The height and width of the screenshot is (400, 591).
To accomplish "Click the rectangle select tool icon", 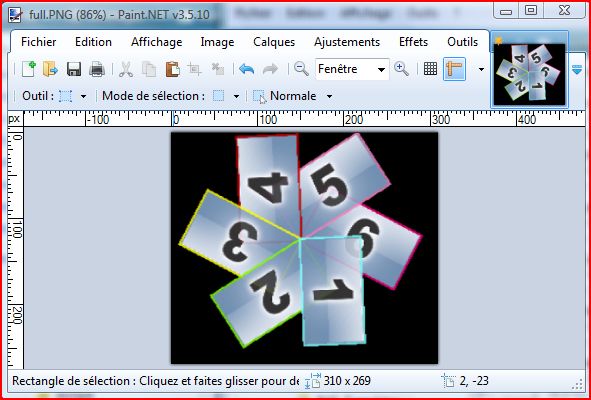I will (x=66, y=96).
